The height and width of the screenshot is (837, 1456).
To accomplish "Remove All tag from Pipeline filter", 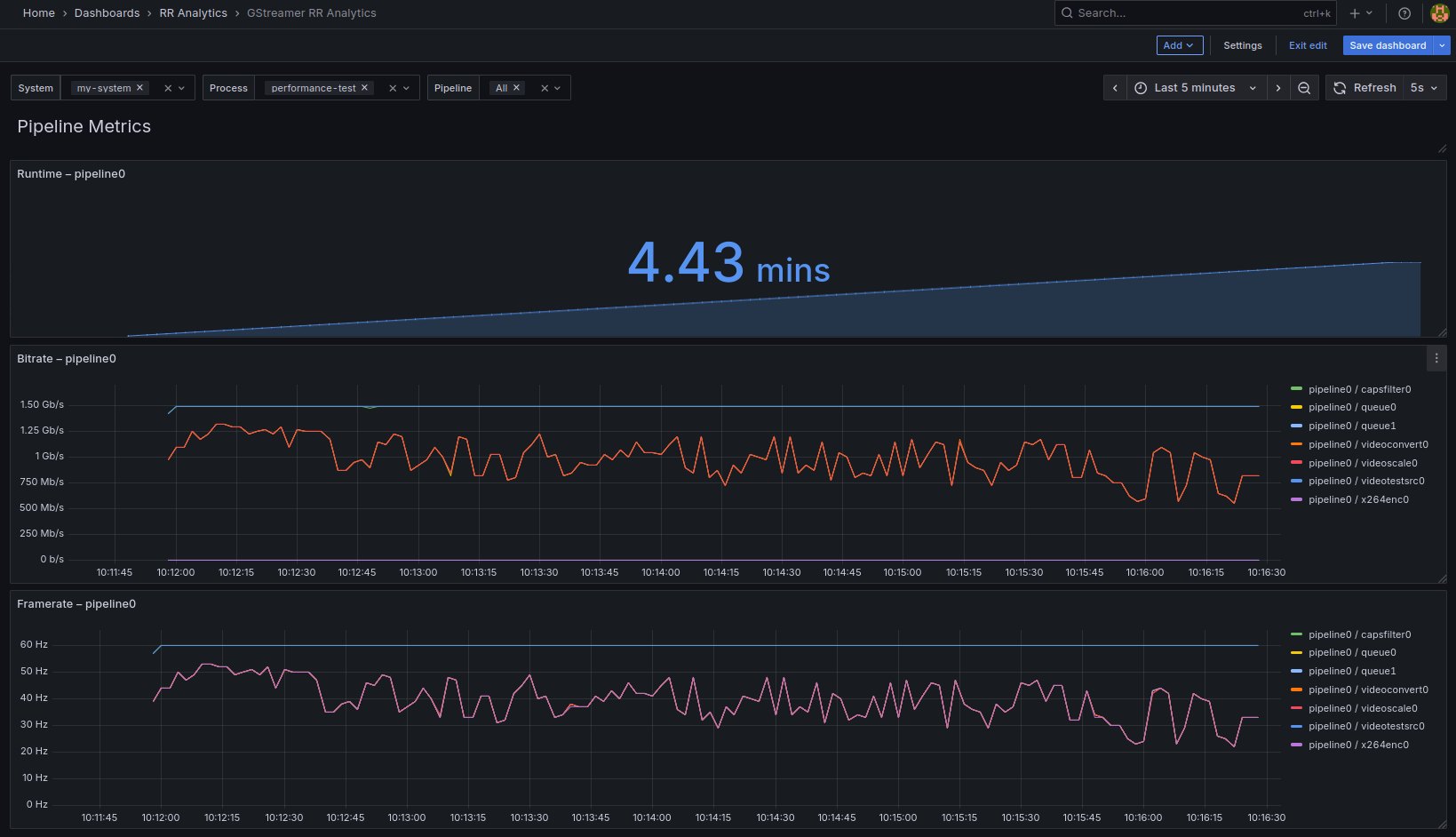I will click(x=516, y=88).
